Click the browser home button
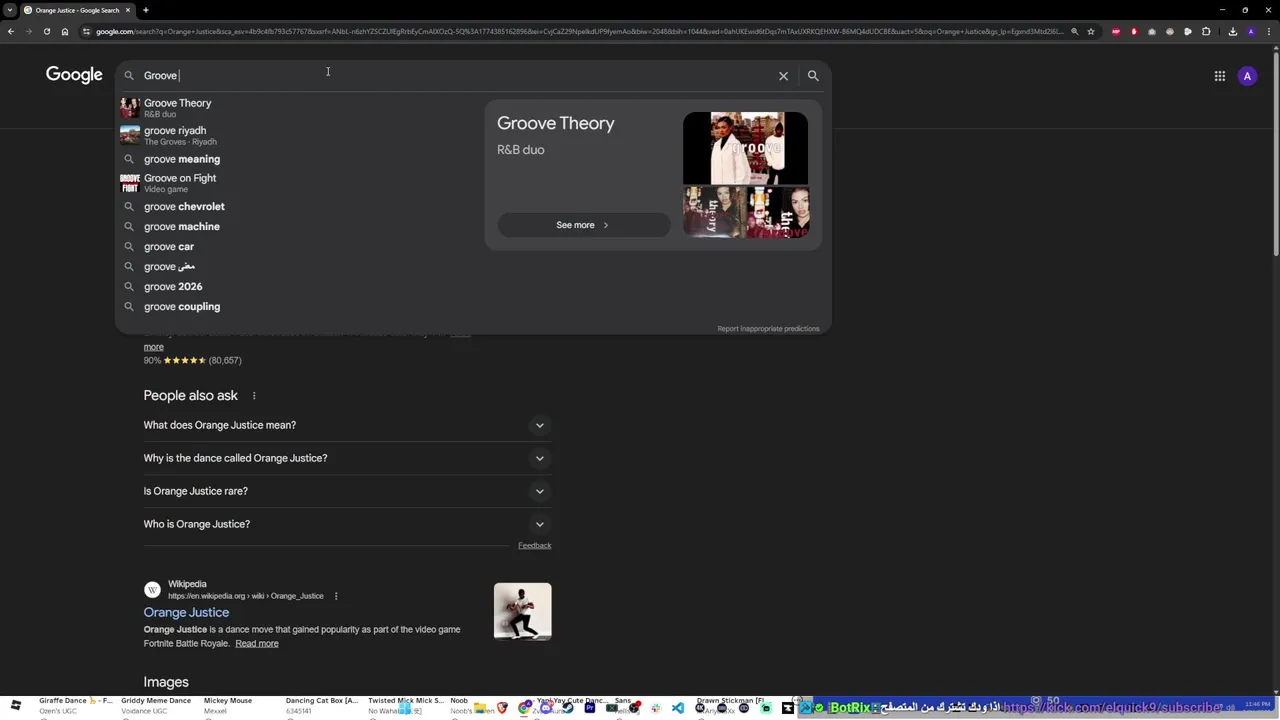Image resolution: width=1280 pixels, height=720 pixels. click(x=64, y=31)
